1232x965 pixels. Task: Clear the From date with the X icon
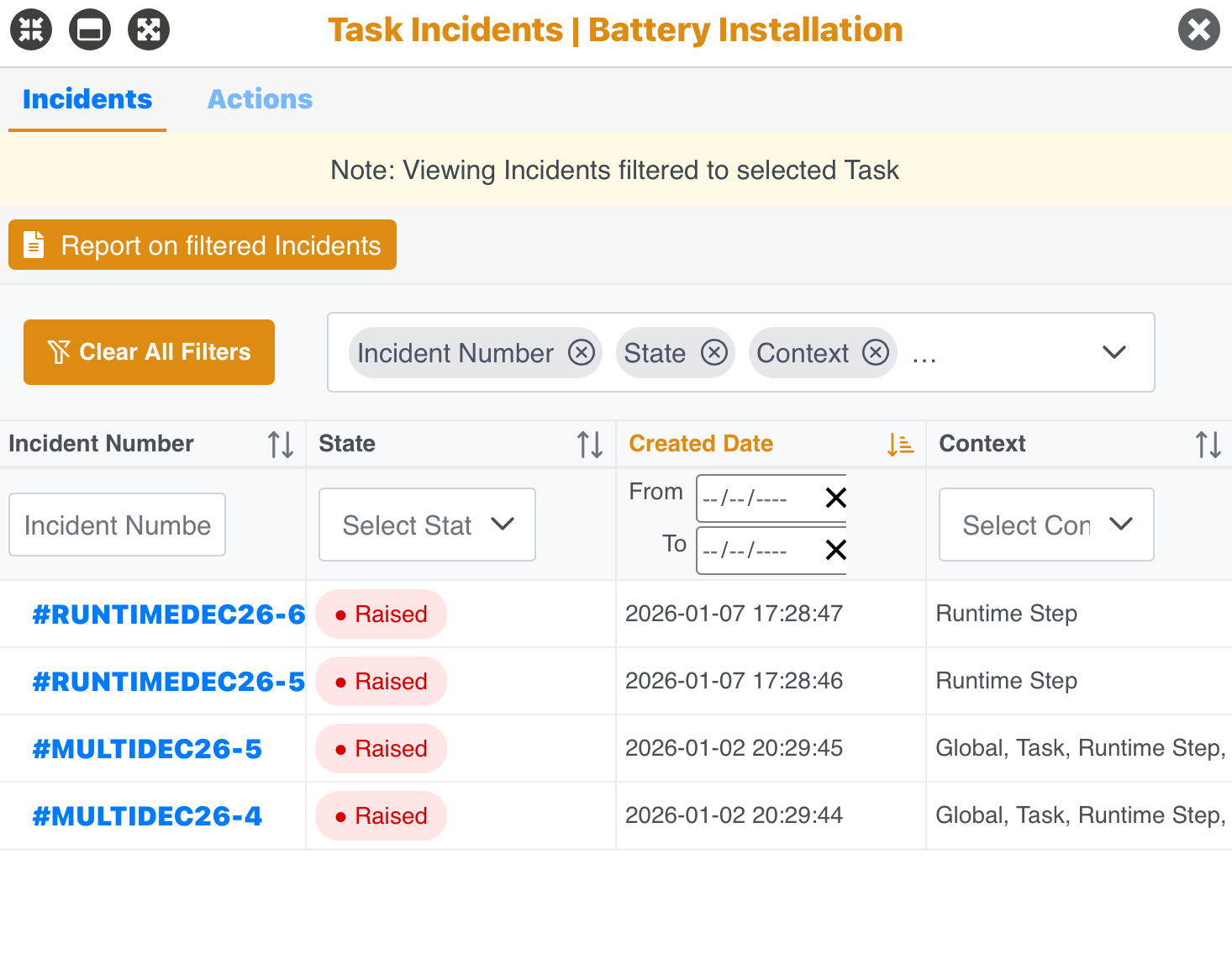pos(834,498)
